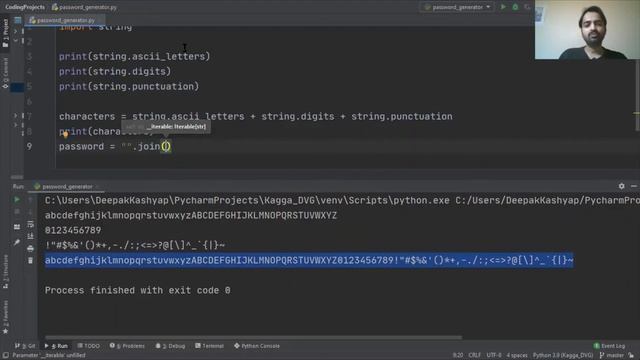
Task: Click the warning stripe marker on the editor scrollbar
Action: [637, 113]
